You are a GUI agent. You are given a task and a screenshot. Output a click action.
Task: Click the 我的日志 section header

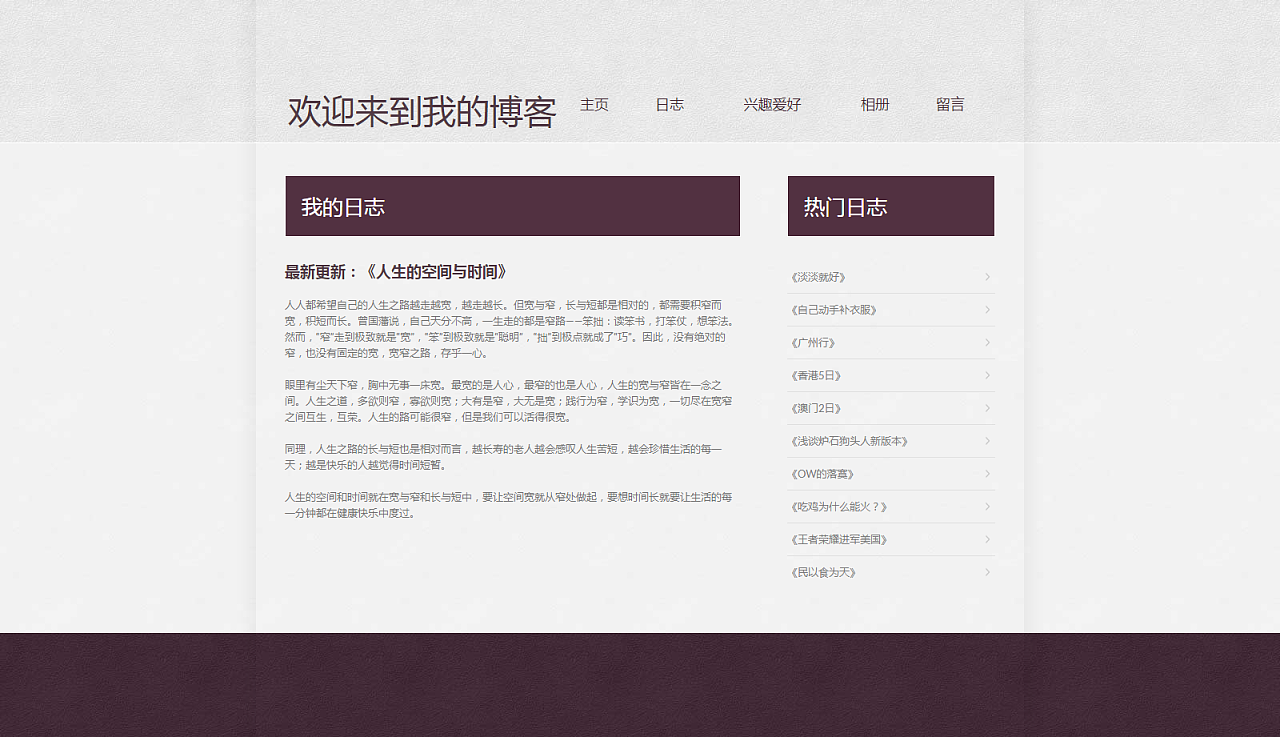pos(512,206)
